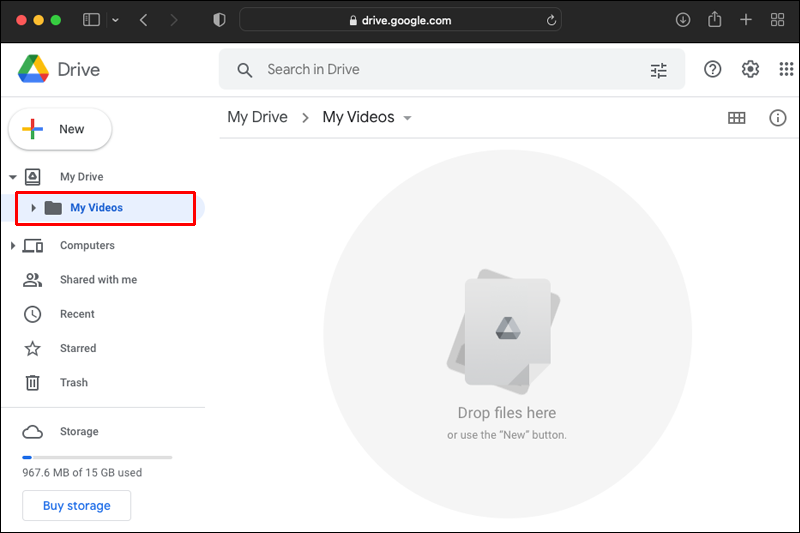Open Storage section

79,432
